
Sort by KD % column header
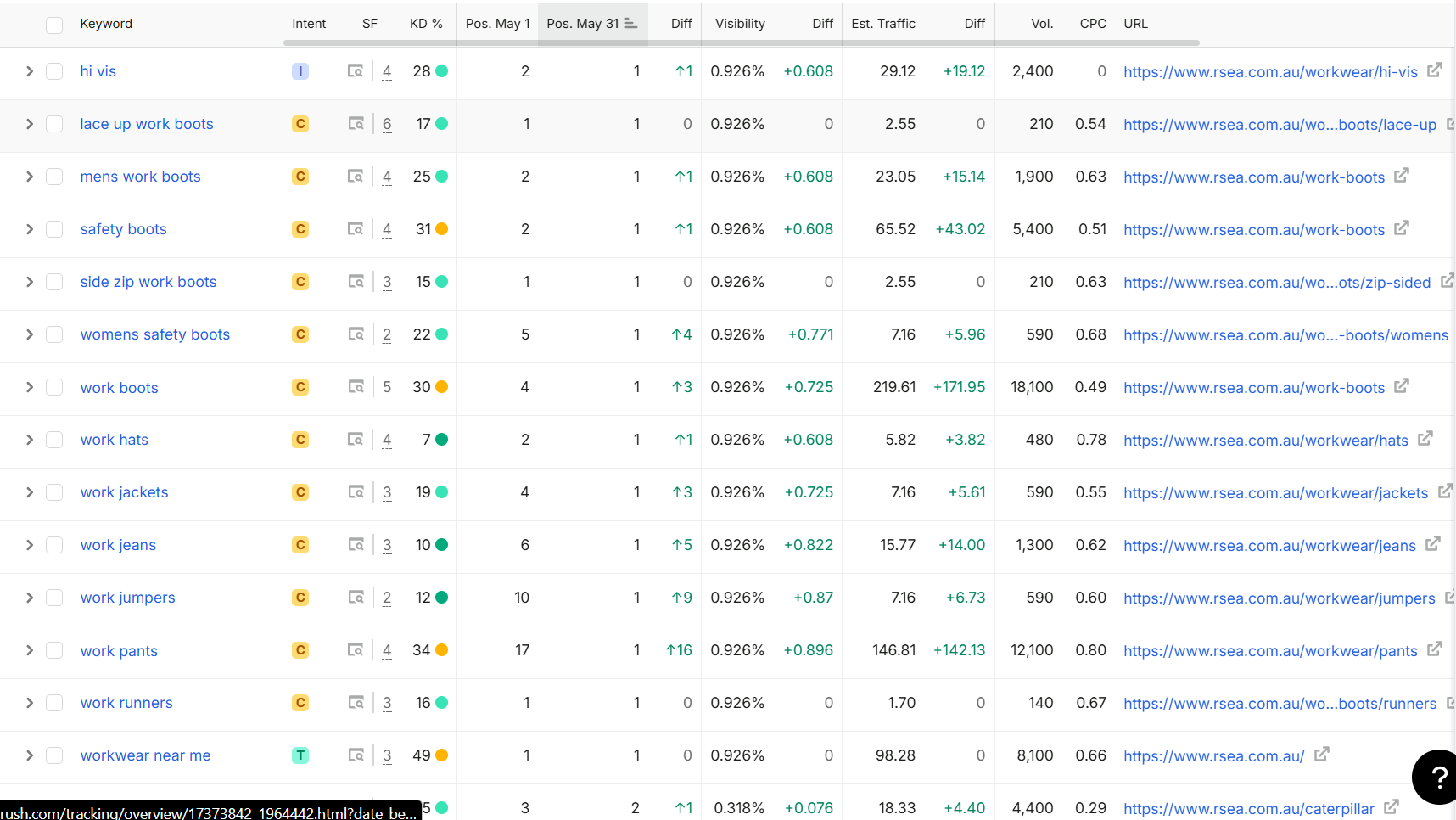pyautogui.click(x=426, y=24)
